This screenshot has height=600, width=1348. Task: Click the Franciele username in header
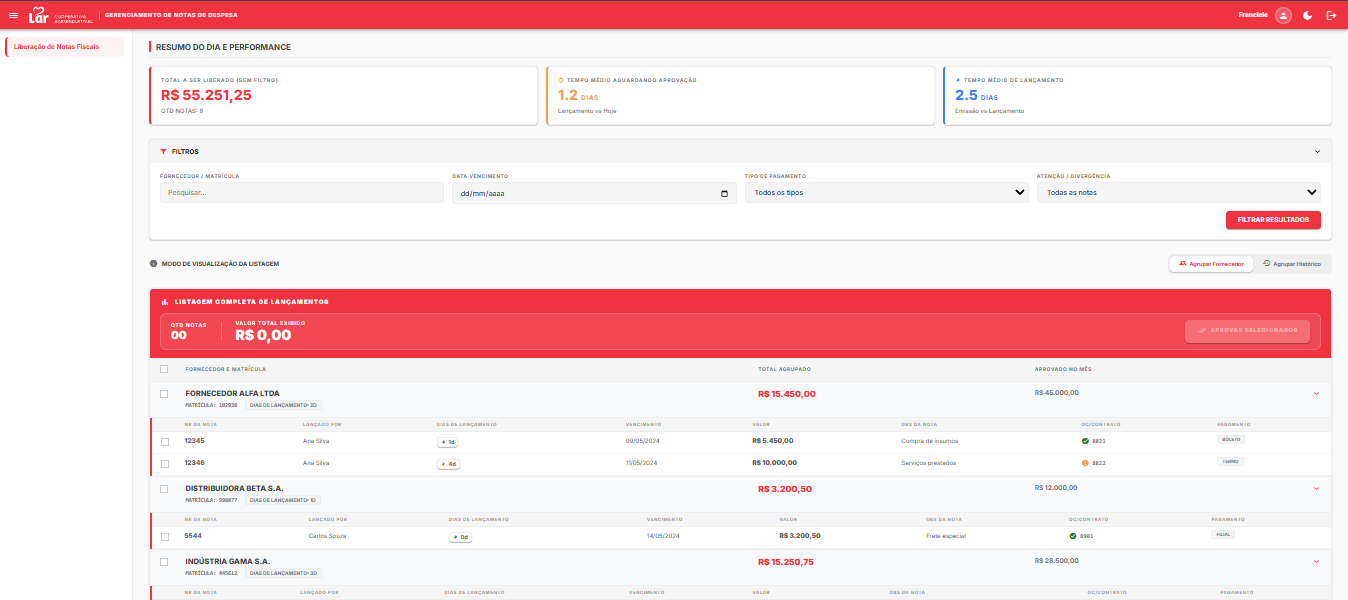pos(1253,15)
